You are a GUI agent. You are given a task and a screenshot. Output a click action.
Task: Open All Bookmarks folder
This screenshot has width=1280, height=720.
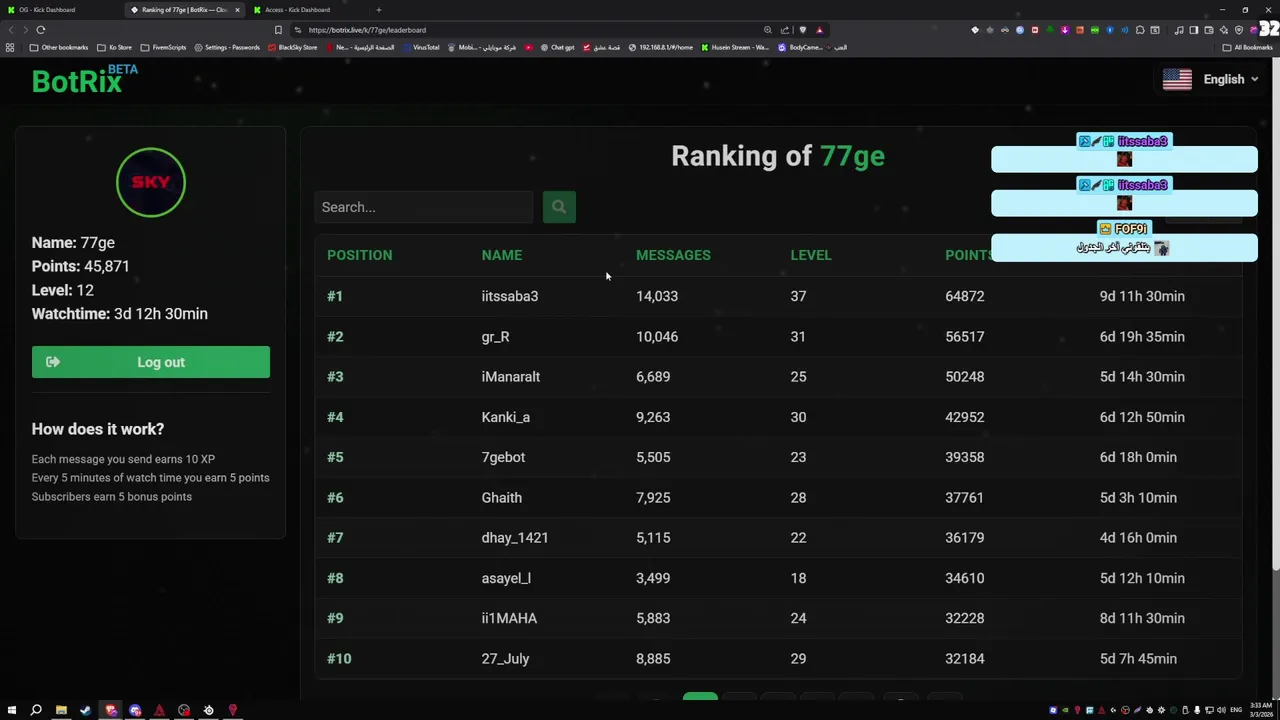pyautogui.click(x=1247, y=47)
